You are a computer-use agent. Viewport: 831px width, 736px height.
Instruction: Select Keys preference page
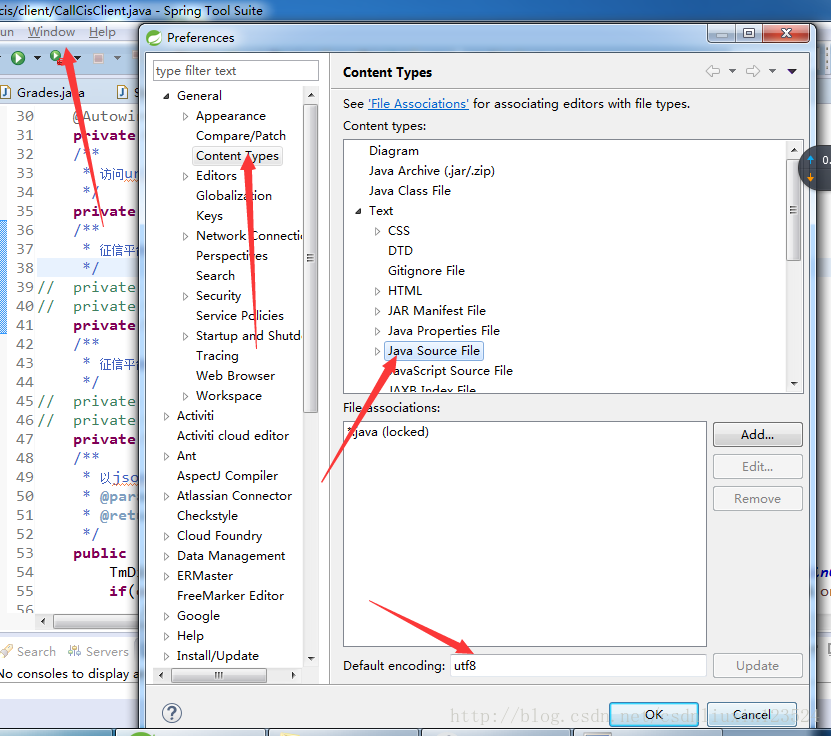click(x=209, y=216)
